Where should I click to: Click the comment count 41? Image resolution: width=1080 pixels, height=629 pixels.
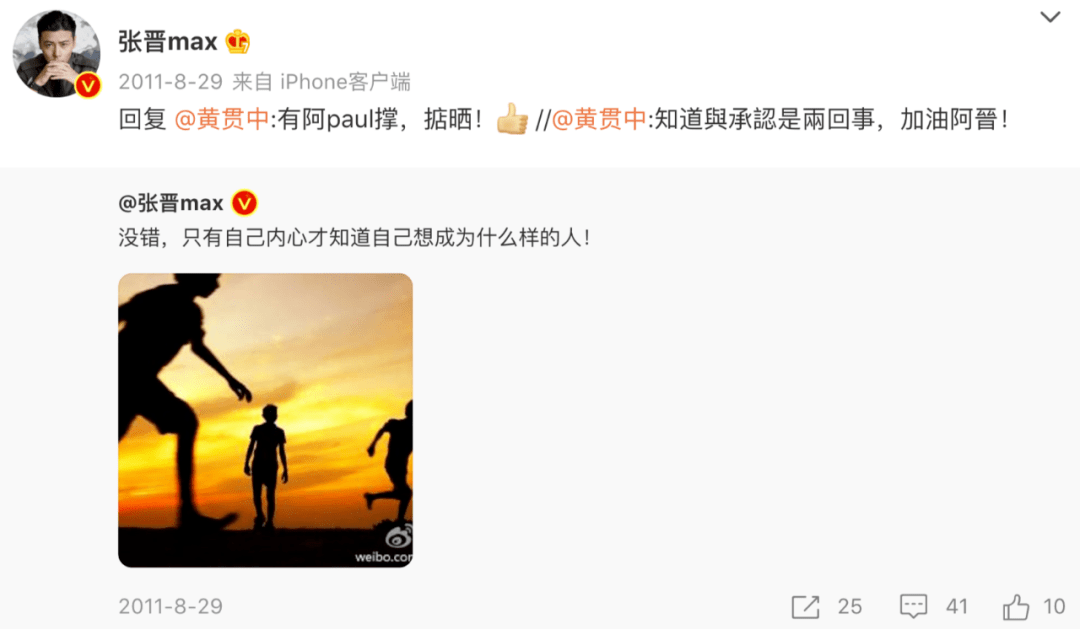click(x=957, y=606)
